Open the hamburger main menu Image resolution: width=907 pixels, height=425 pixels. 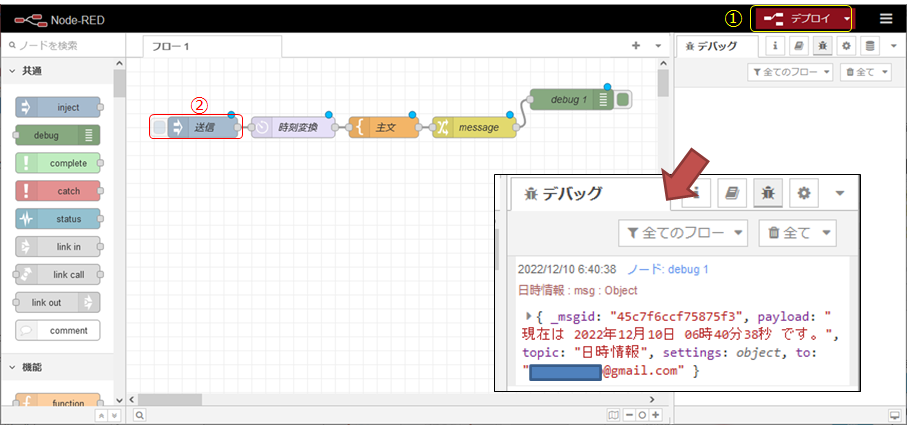pos(886,18)
